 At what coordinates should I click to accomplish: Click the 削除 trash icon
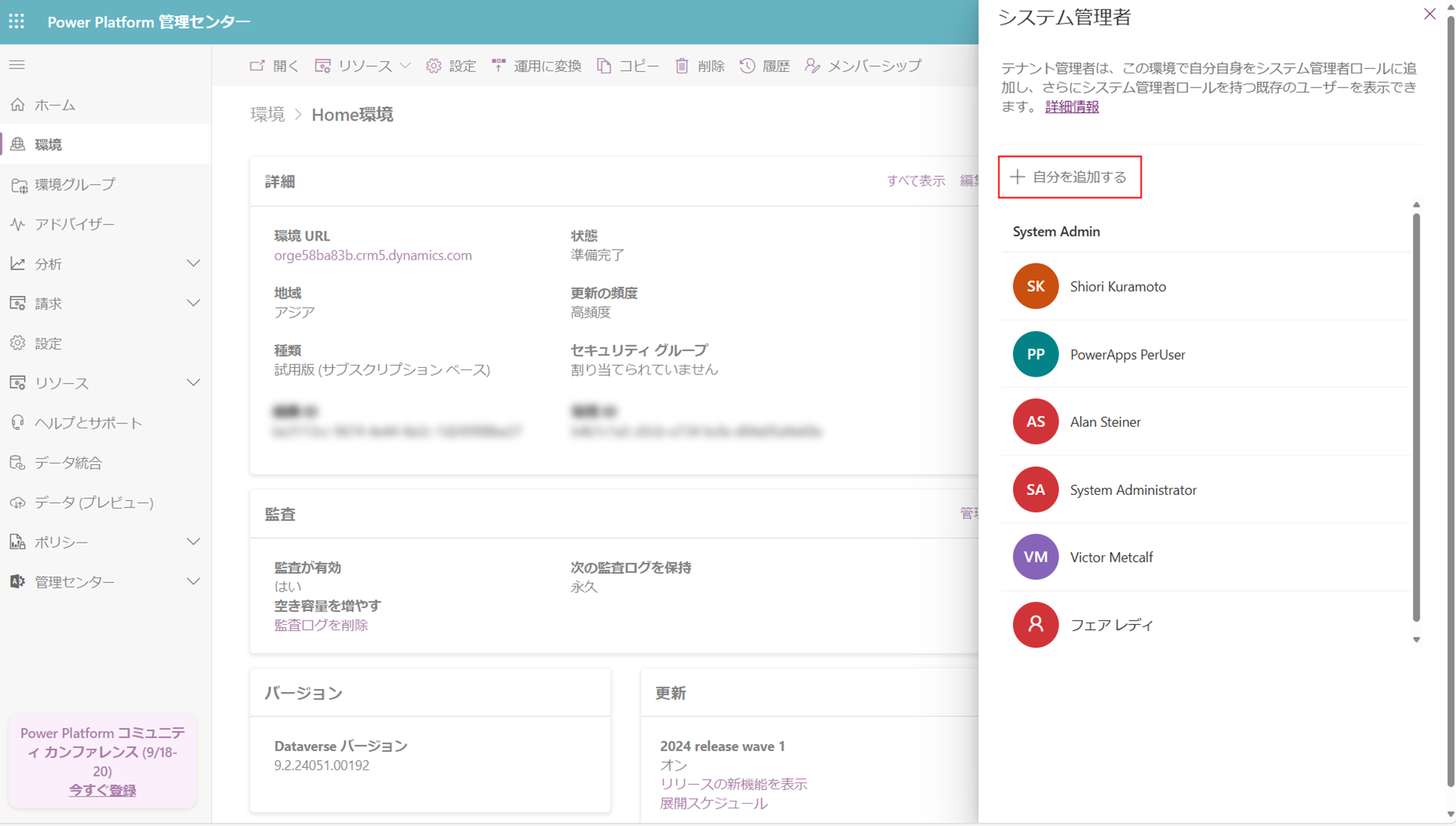coord(682,65)
